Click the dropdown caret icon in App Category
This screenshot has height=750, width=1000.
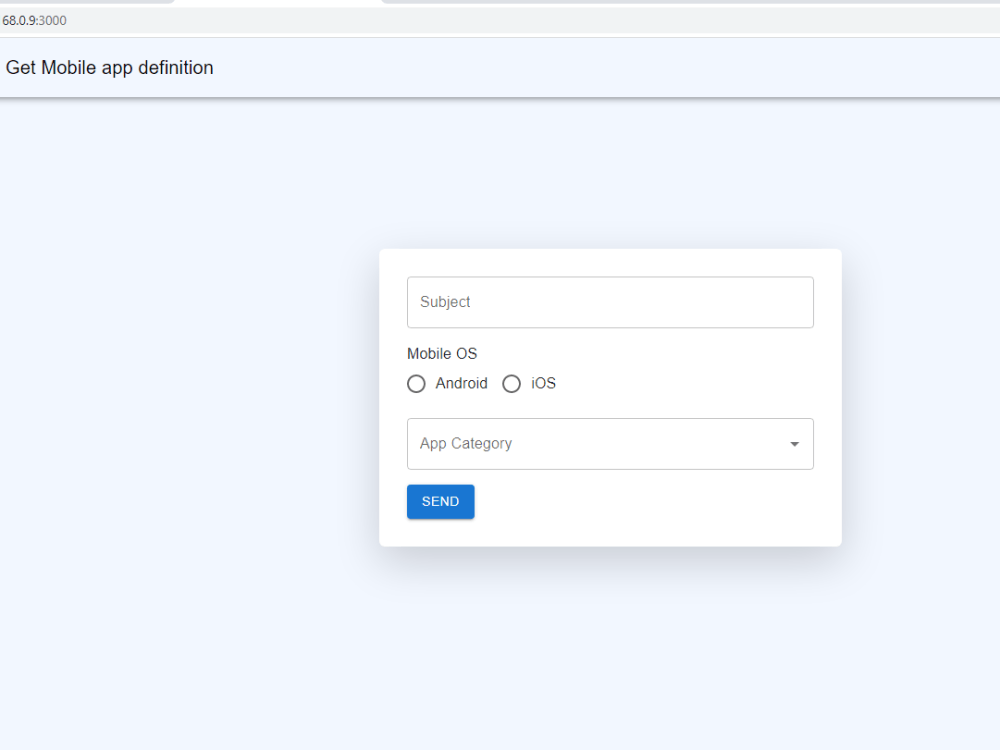point(794,443)
